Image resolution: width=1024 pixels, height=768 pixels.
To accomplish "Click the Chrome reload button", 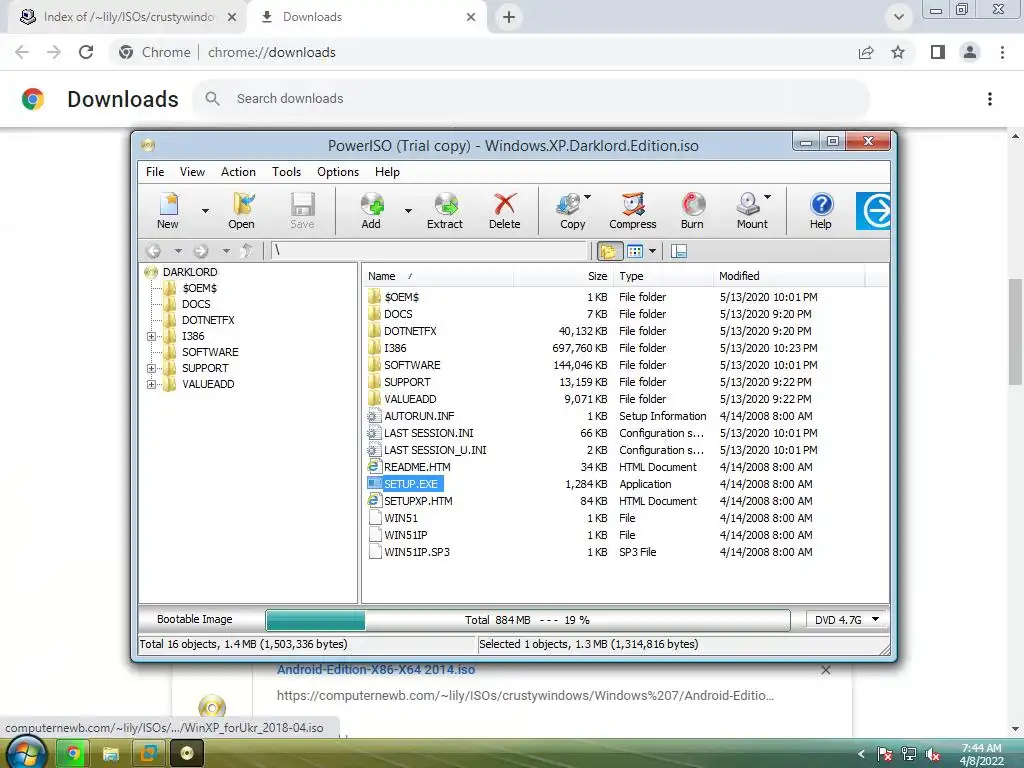I will (86, 52).
